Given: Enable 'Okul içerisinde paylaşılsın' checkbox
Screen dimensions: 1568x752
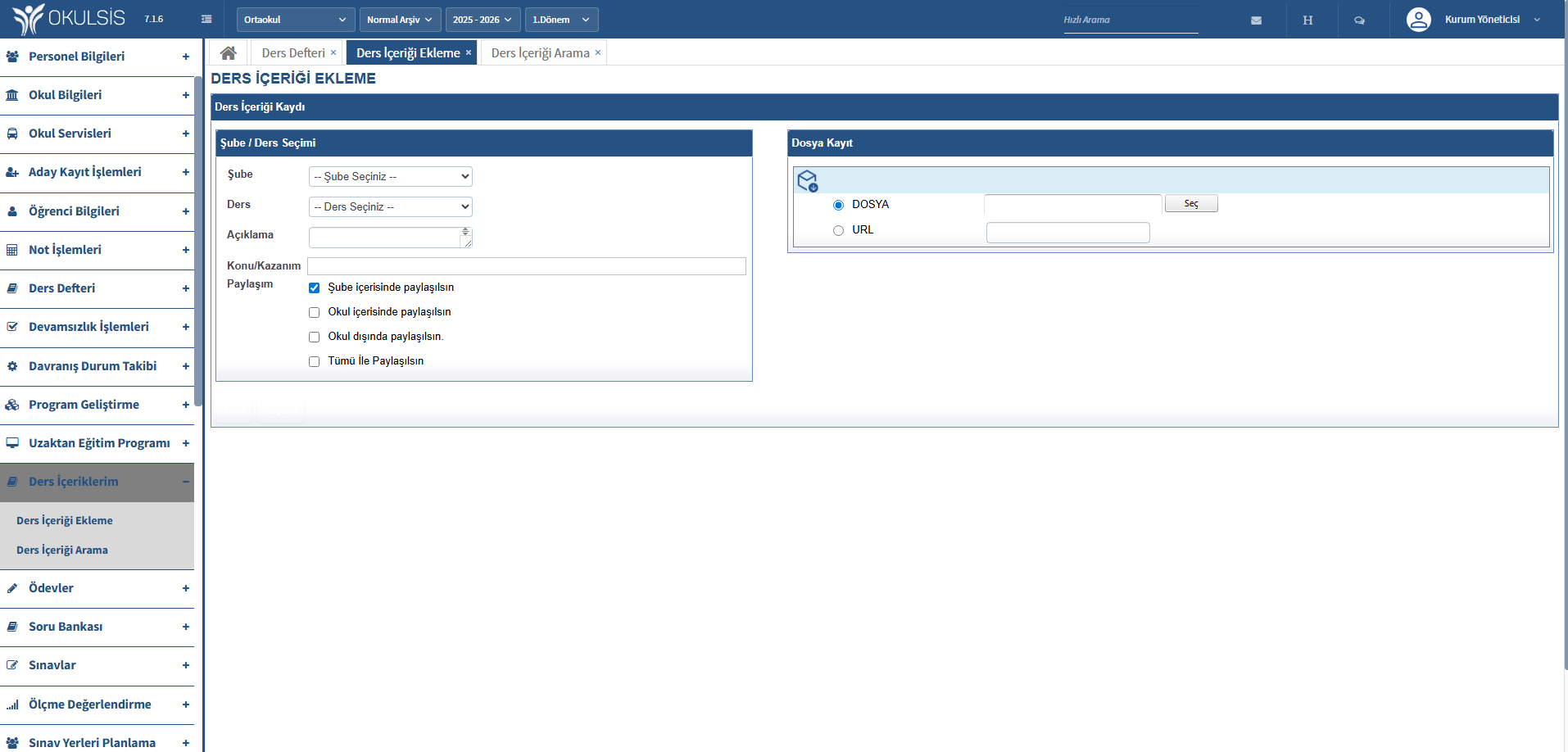Looking at the screenshot, I should point(314,313).
